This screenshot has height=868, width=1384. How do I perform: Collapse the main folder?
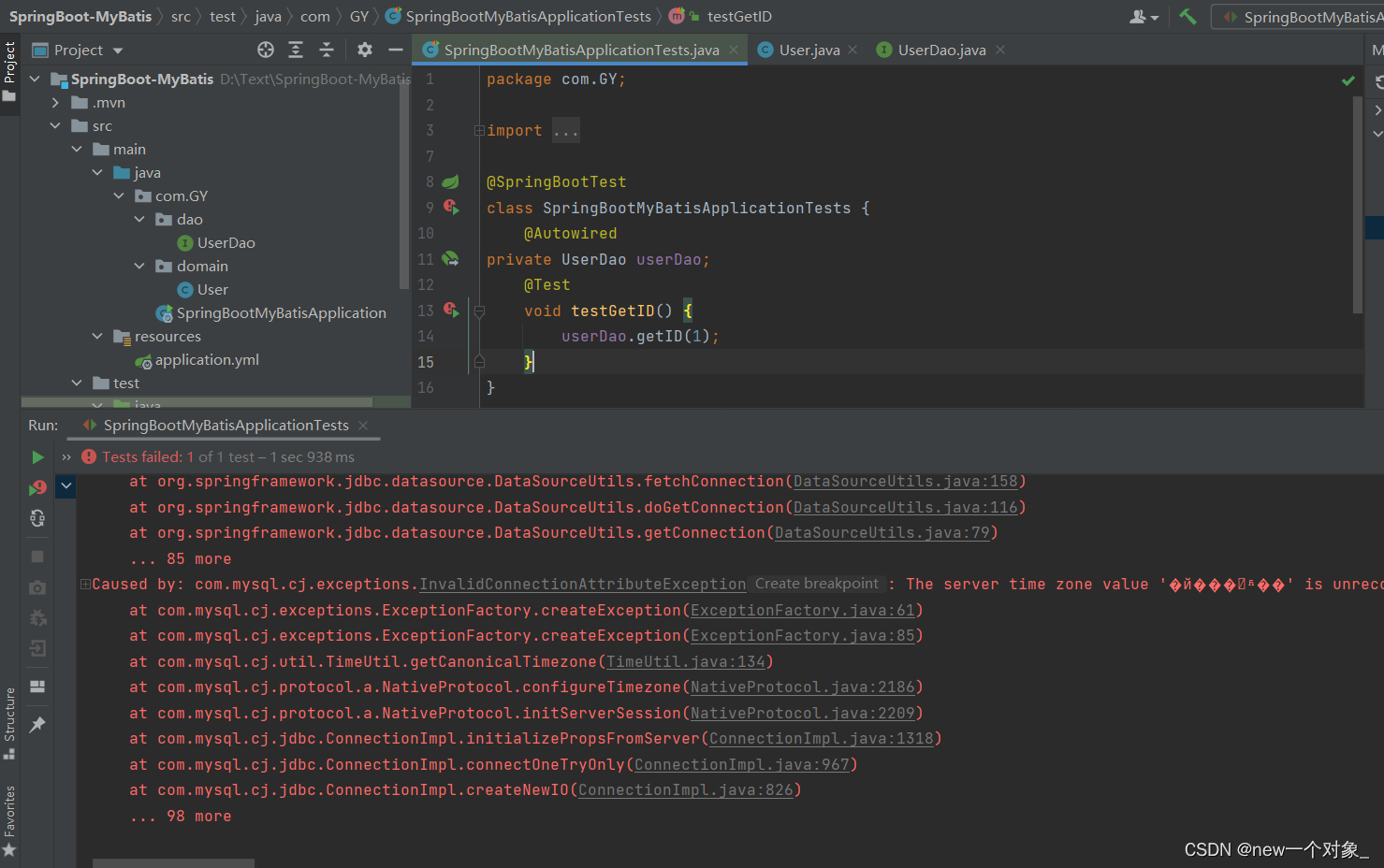(77, 150)
